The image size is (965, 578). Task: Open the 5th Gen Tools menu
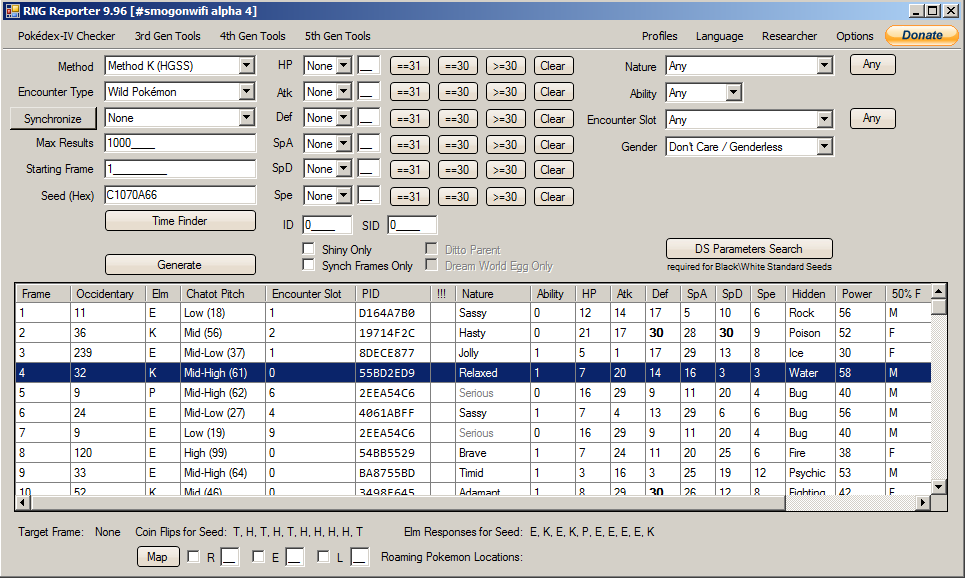pyautogui.click(x=337, y=36)
